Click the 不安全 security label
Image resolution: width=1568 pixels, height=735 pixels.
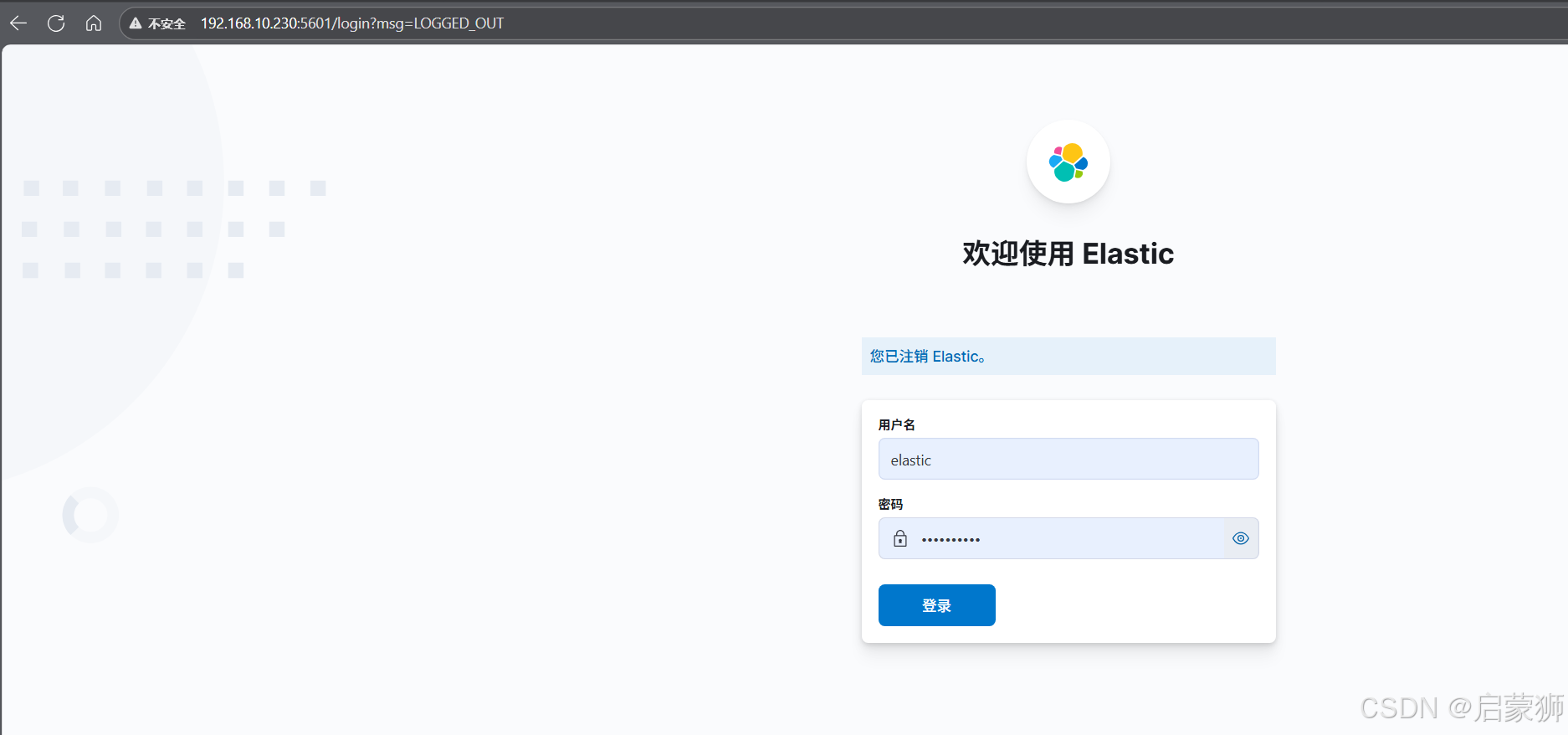[167, 23]
